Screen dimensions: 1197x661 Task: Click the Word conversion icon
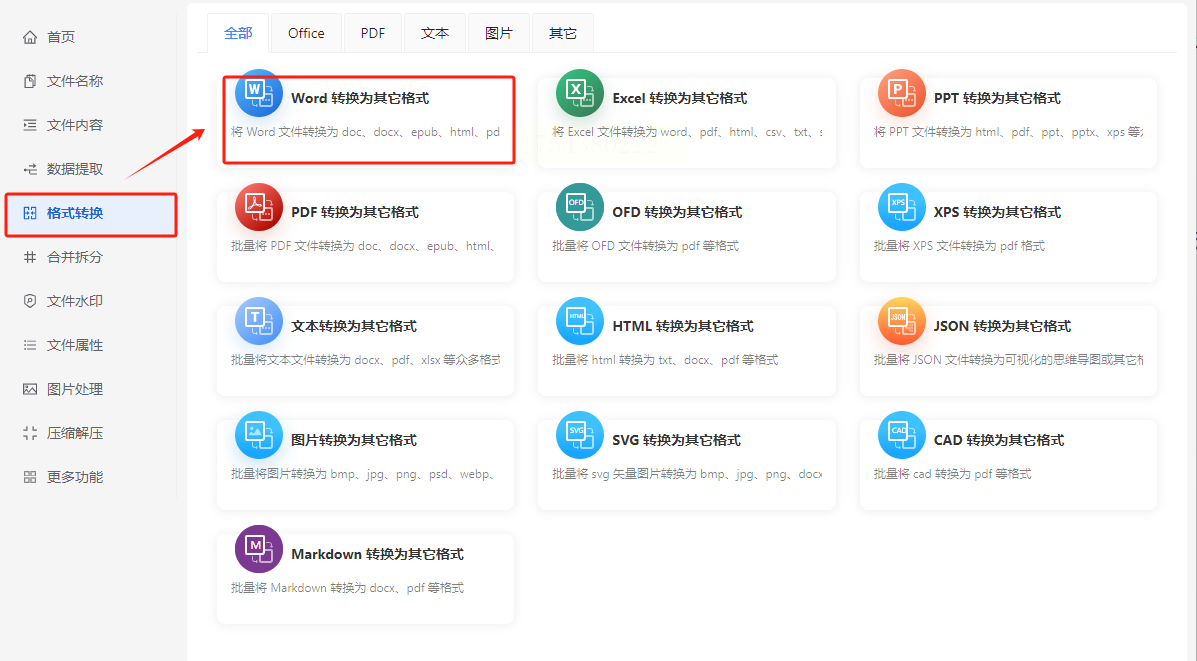[259, 93]
